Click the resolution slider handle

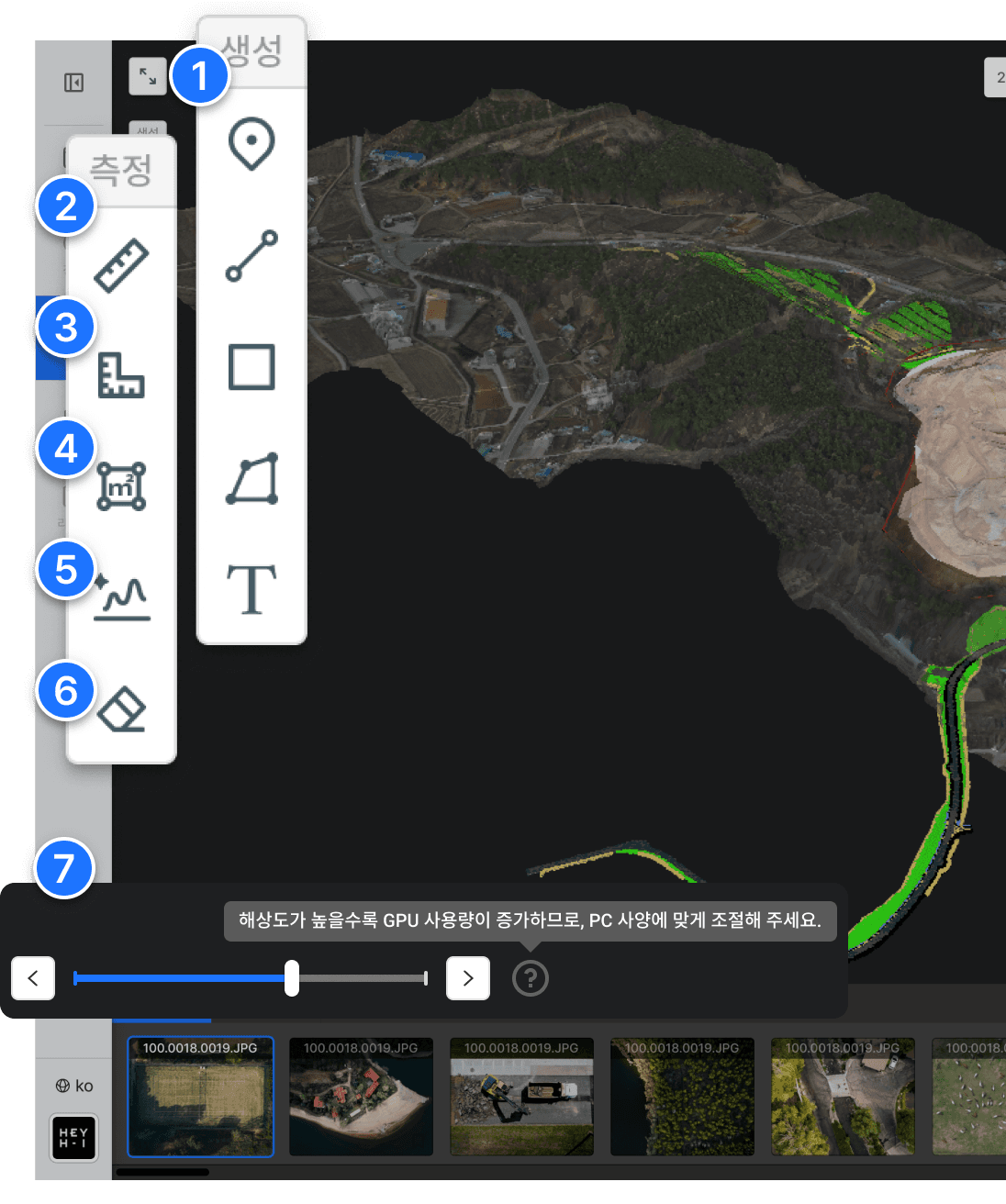tap(292, 978)
